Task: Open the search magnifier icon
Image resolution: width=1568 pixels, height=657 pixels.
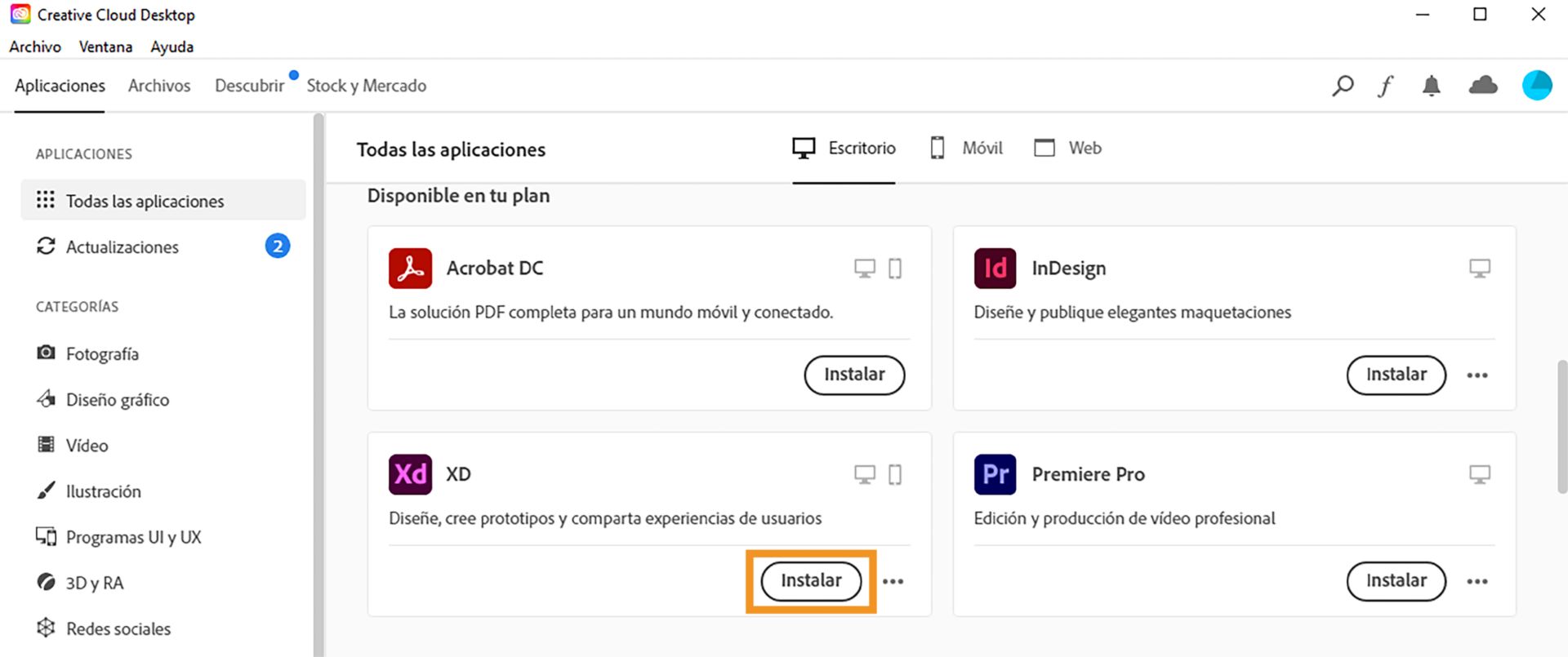Action: point(1343,86)
